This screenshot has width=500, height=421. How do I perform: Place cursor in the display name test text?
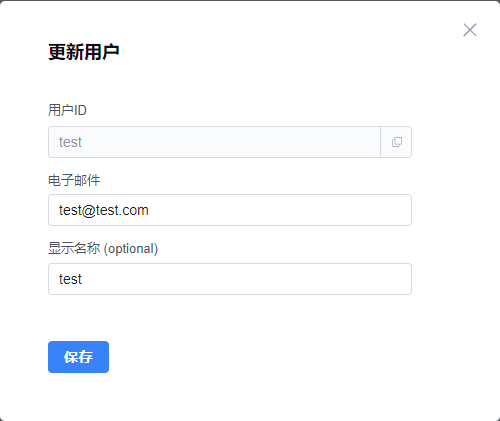[x=70, y=279]
